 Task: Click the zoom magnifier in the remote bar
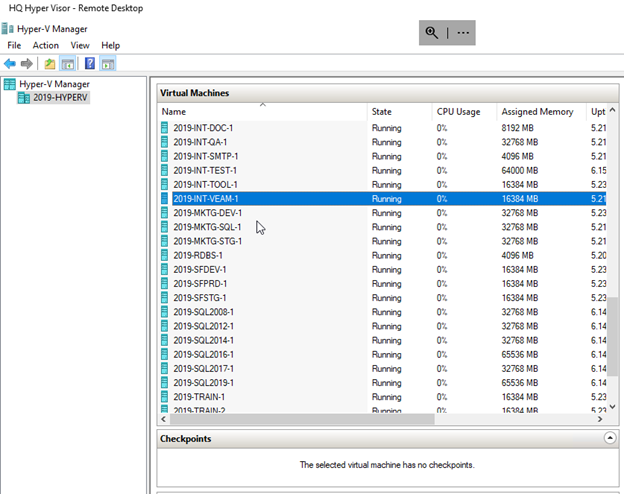(431, 33)
